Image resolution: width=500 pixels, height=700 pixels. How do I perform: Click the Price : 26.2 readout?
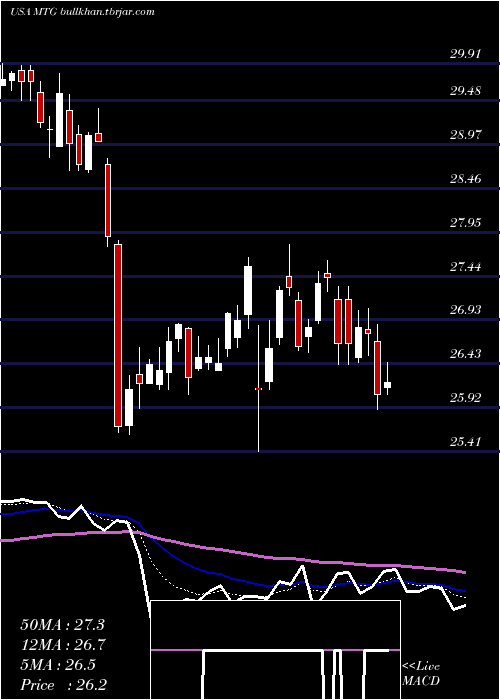tap(63, 685)
